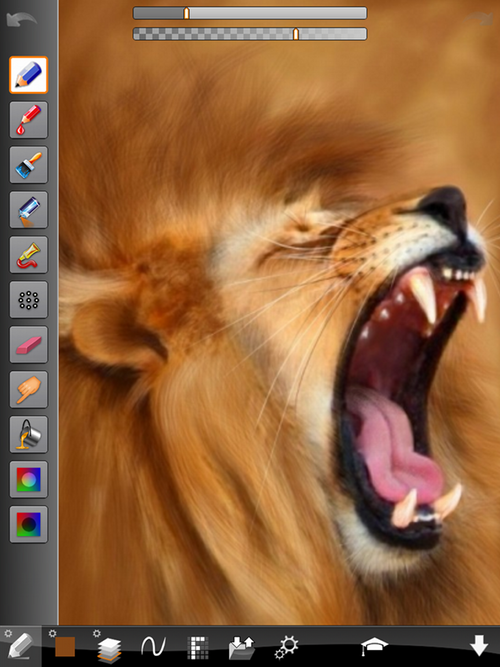Choose the paint bucket fill tool
This screenshot has width=500, height=667.
(x=29, y=434)
